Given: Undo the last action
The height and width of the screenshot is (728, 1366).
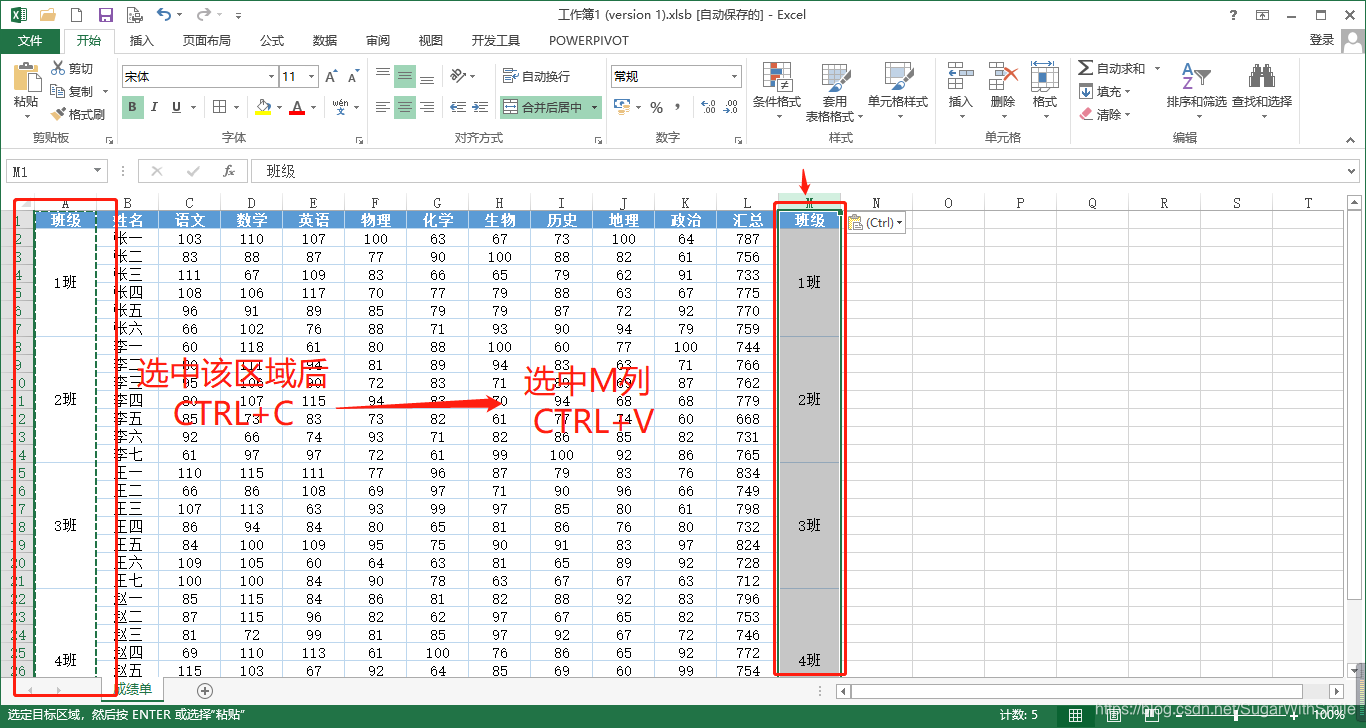Looking at the screenshot, I should pos(163,15).
